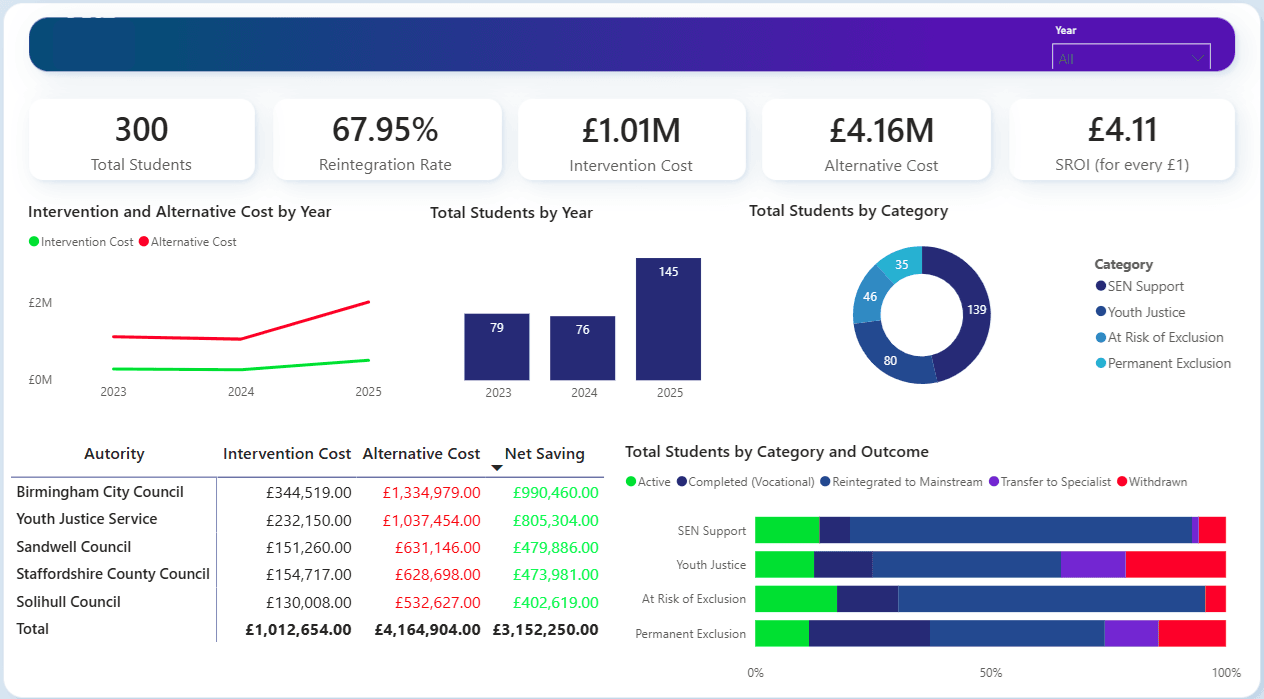The image size is (1264, 699).
Task: Click the 2025 bar in Total Students by Year
Action: [668, 320]
